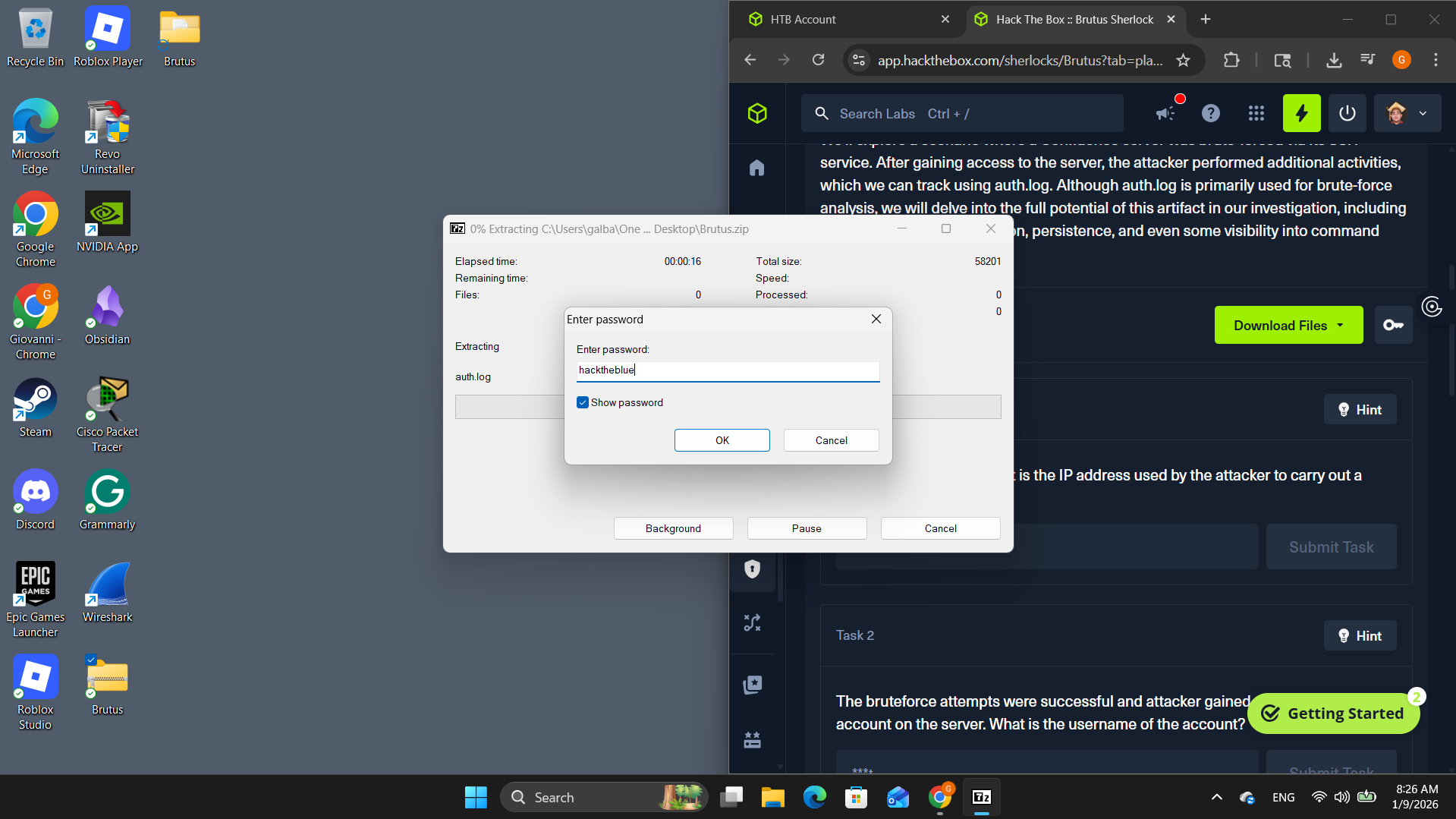Open Roblox Studio desktop icon
Viewport: 1456px width, 819px height.
[35, 692]
